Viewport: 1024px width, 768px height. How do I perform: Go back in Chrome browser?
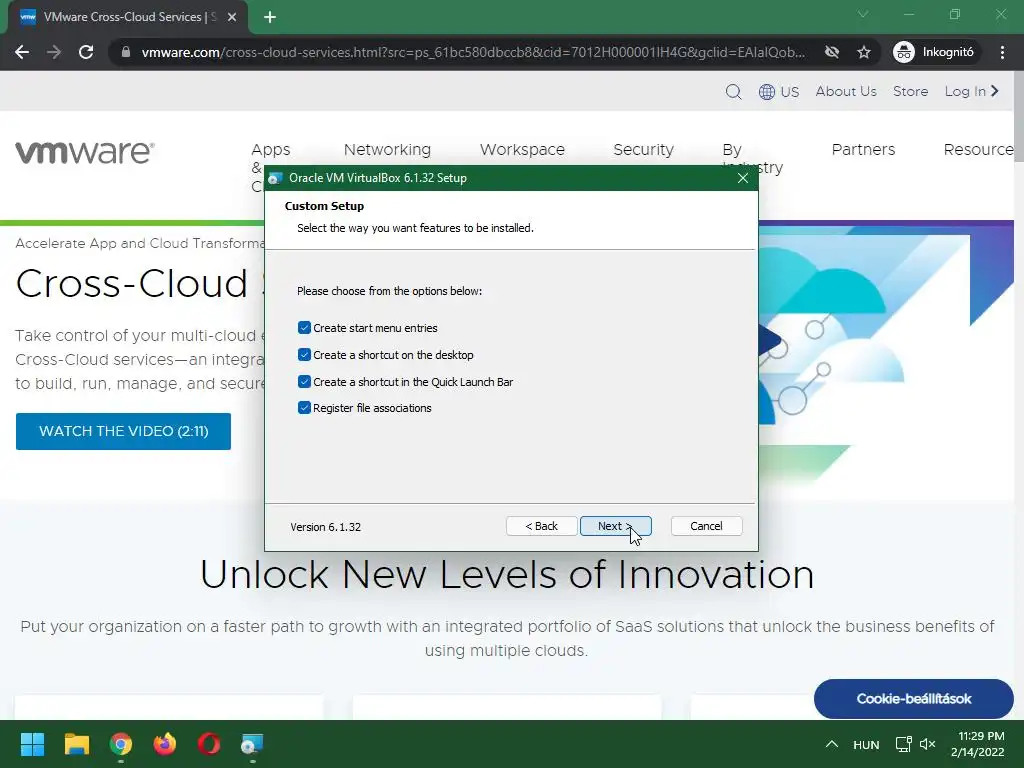point(22,52)
